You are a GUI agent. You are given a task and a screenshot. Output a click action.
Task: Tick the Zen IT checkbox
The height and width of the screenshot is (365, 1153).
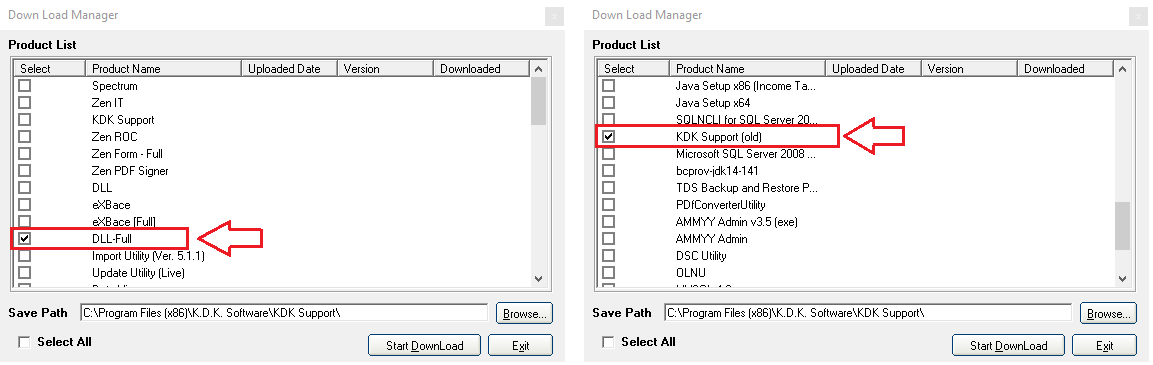[x=25, y=103]
